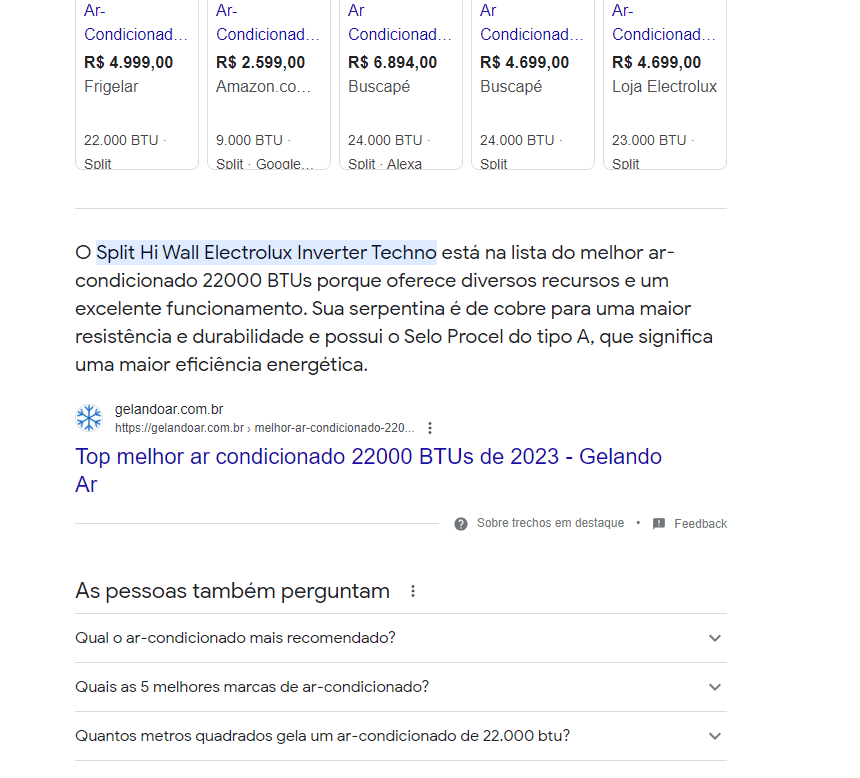The height and width of the screenshot is (778, 860).
Task: Open the Amazon R$ 2.599,00 product card
Action: pos(269,84)
